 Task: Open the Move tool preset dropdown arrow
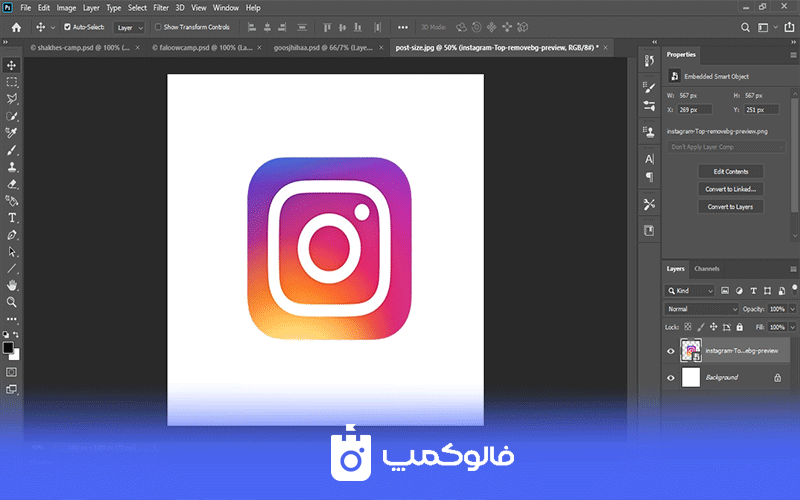(x=53, y=28)
